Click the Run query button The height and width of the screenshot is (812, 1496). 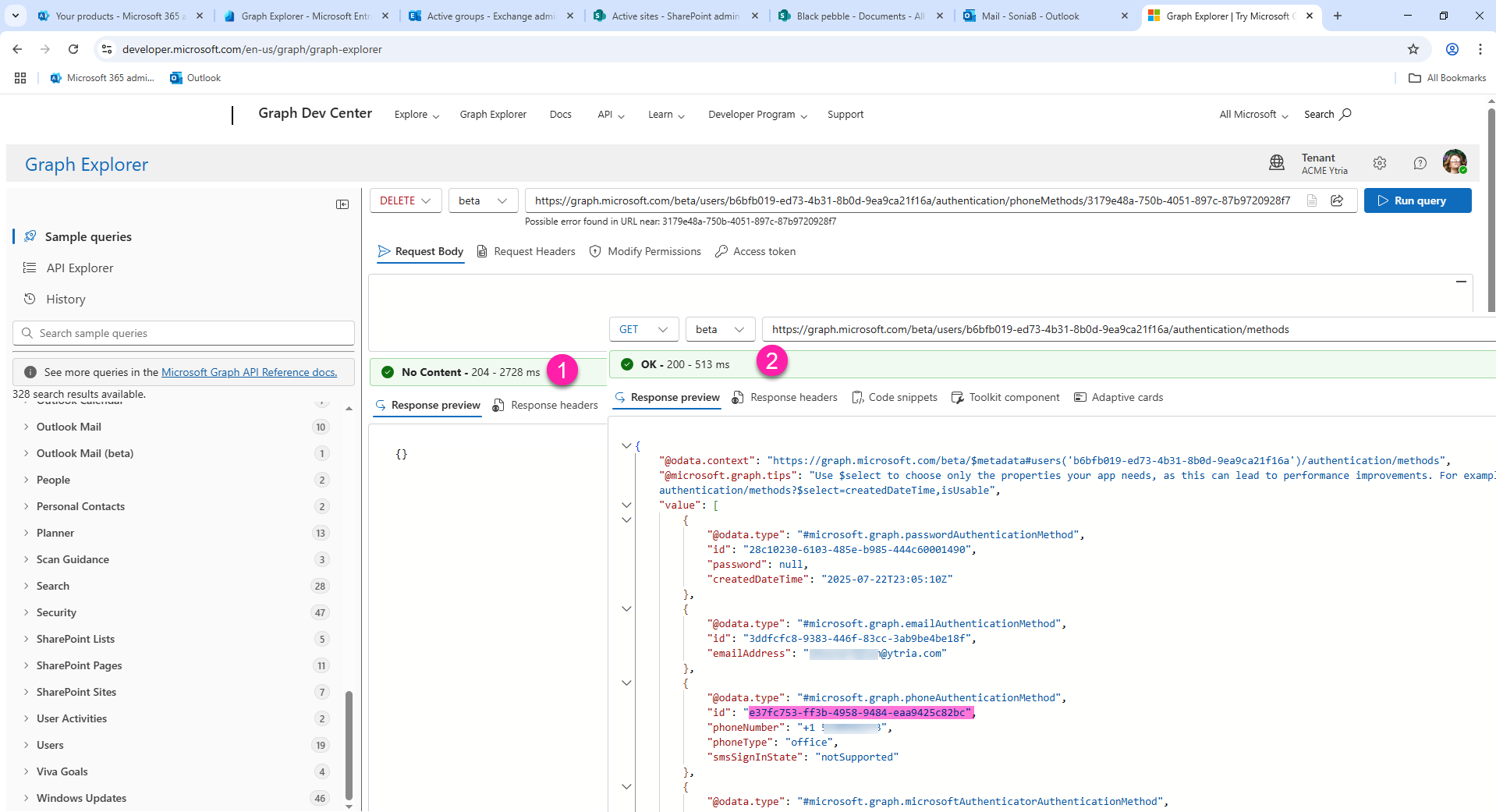tap(1417, 200)
